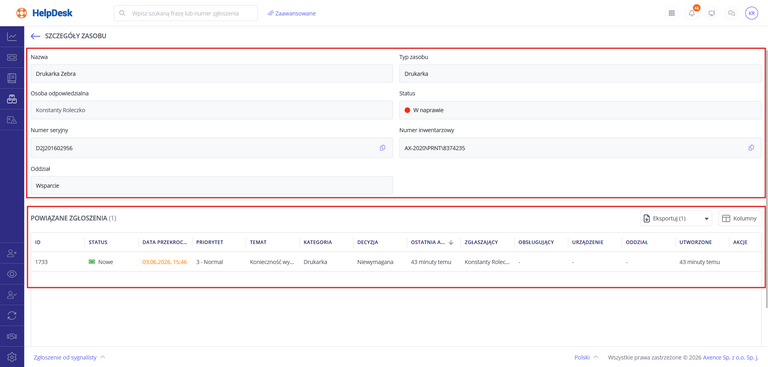Expand Zgłoszenie od sygnalisty menu
This screenshot has height=367, width=768.
[x=69, y=357]
